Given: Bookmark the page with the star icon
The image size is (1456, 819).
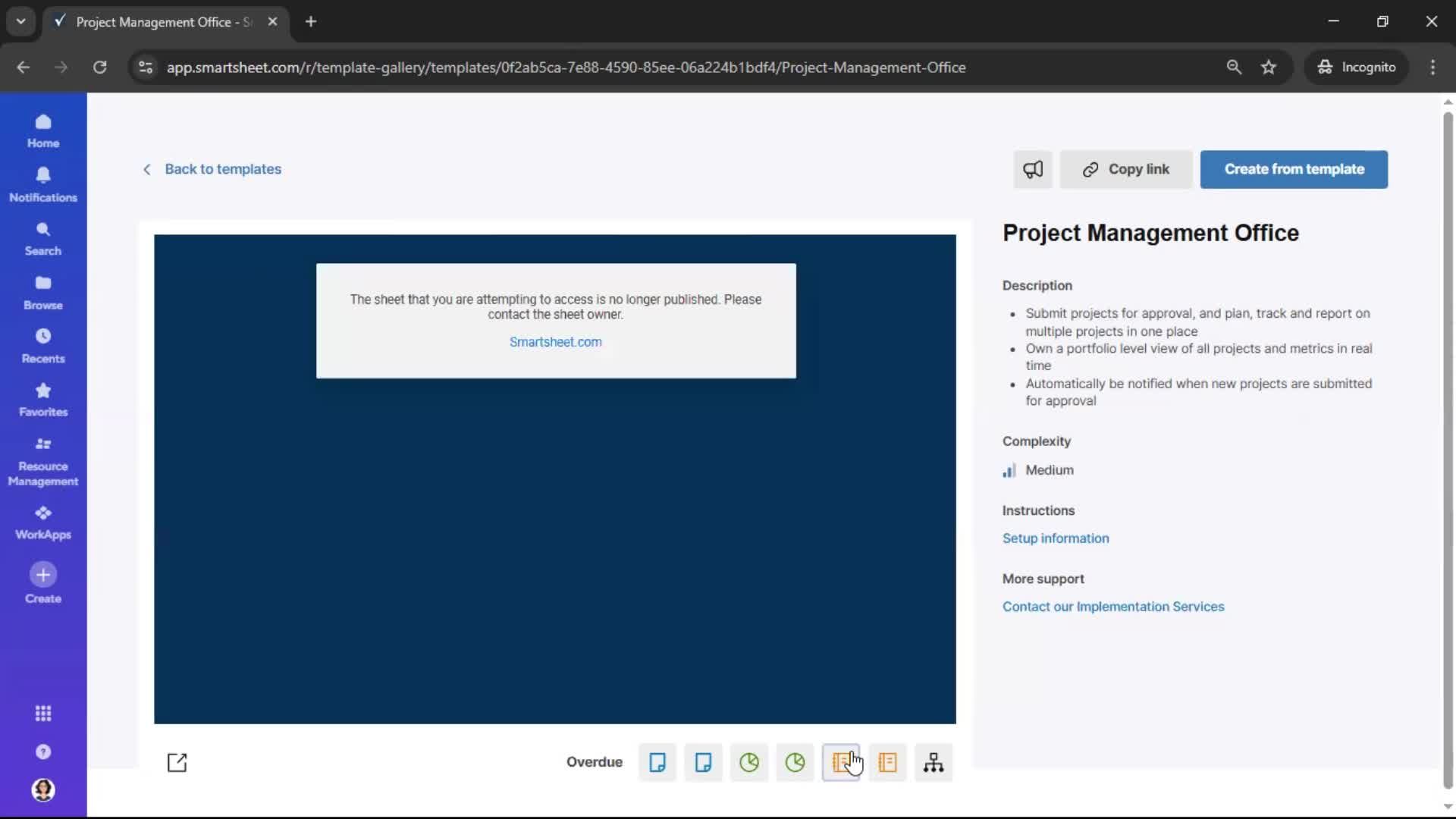Looking at the screenshot, I should click(x=1269, y=67).
